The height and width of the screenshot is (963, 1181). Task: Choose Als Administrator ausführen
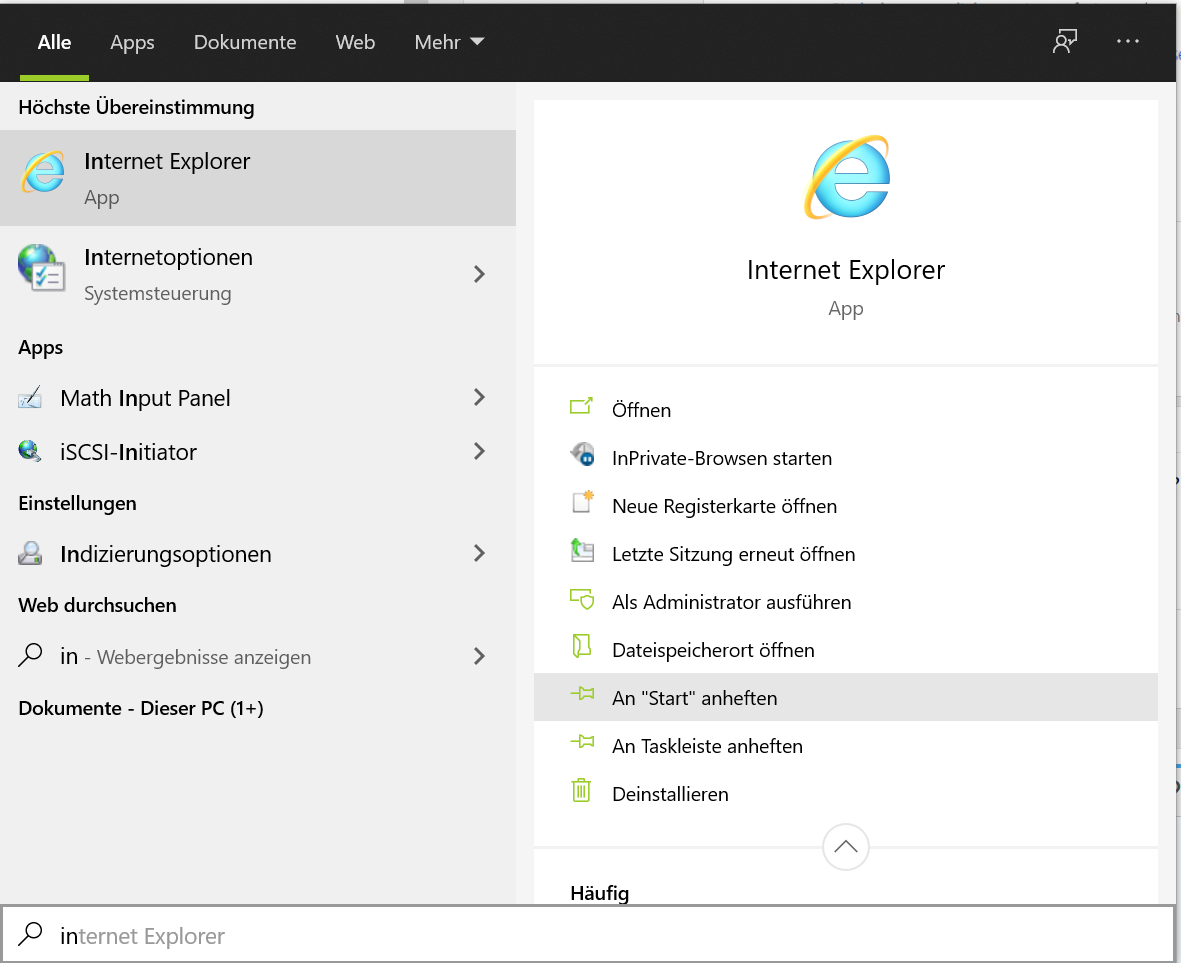click(846, 602)
